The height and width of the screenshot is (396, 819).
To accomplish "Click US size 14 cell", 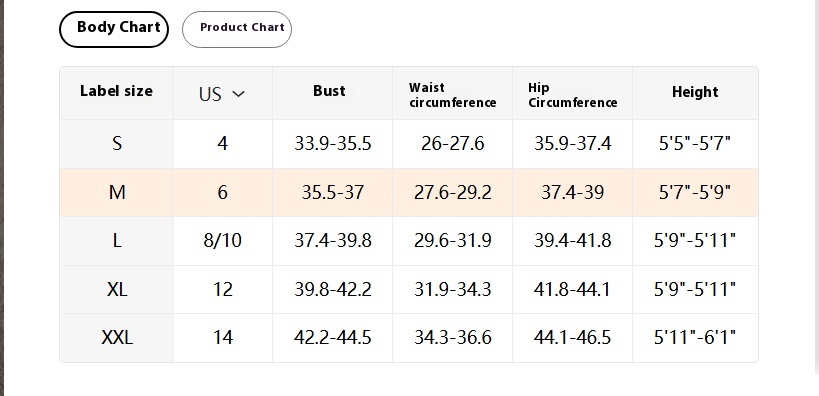I will 223,337.
